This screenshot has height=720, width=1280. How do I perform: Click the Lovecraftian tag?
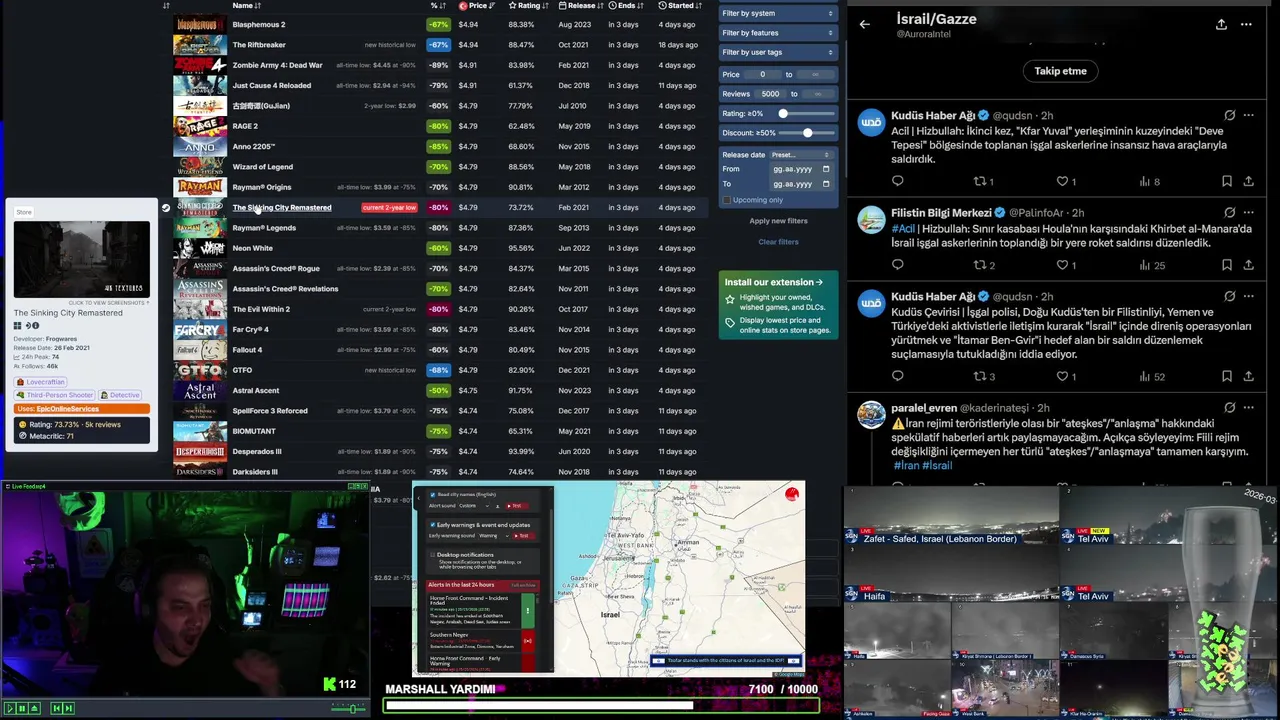(41, 382)
